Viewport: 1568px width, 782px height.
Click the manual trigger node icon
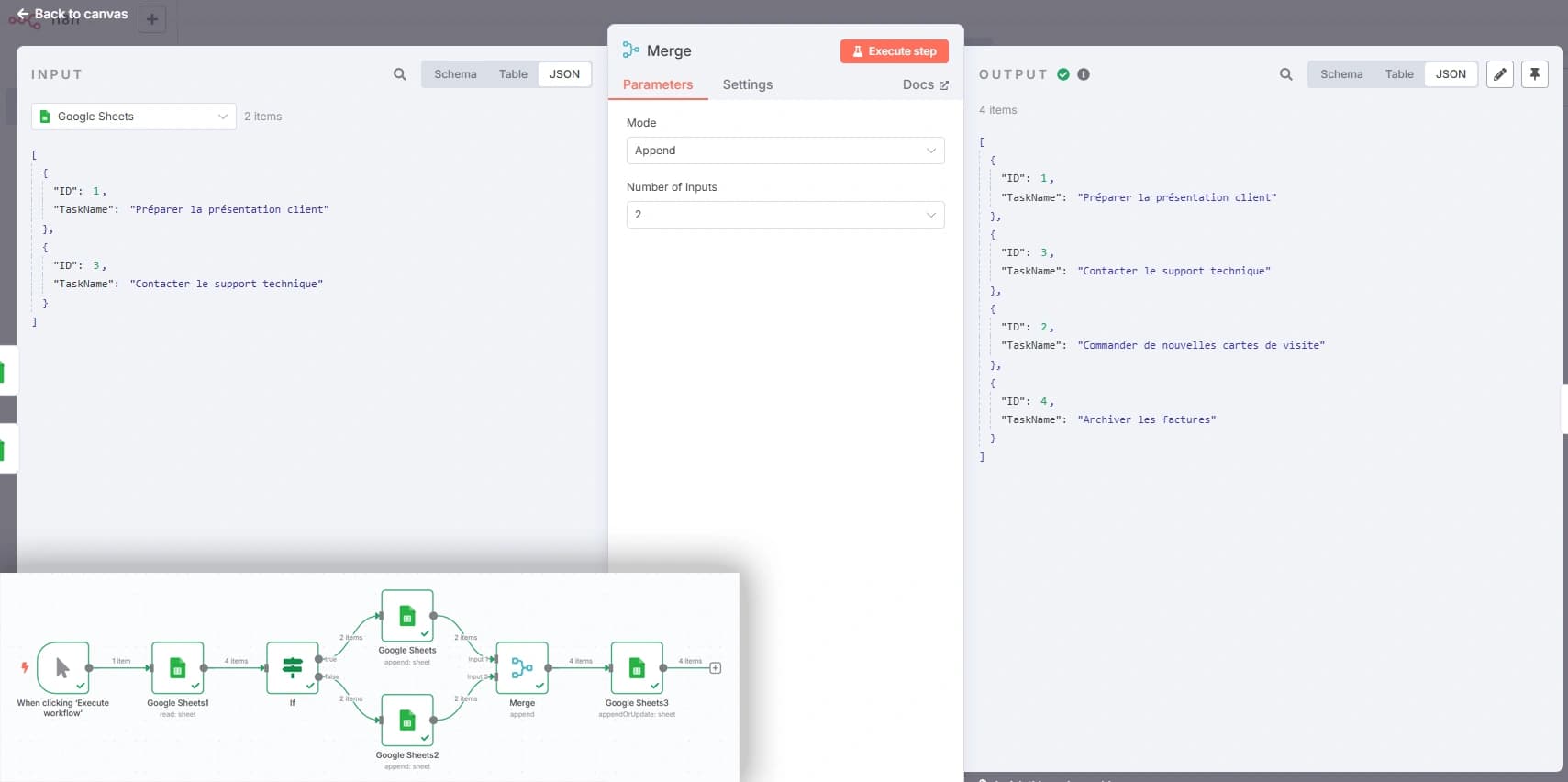pos(62,667)
